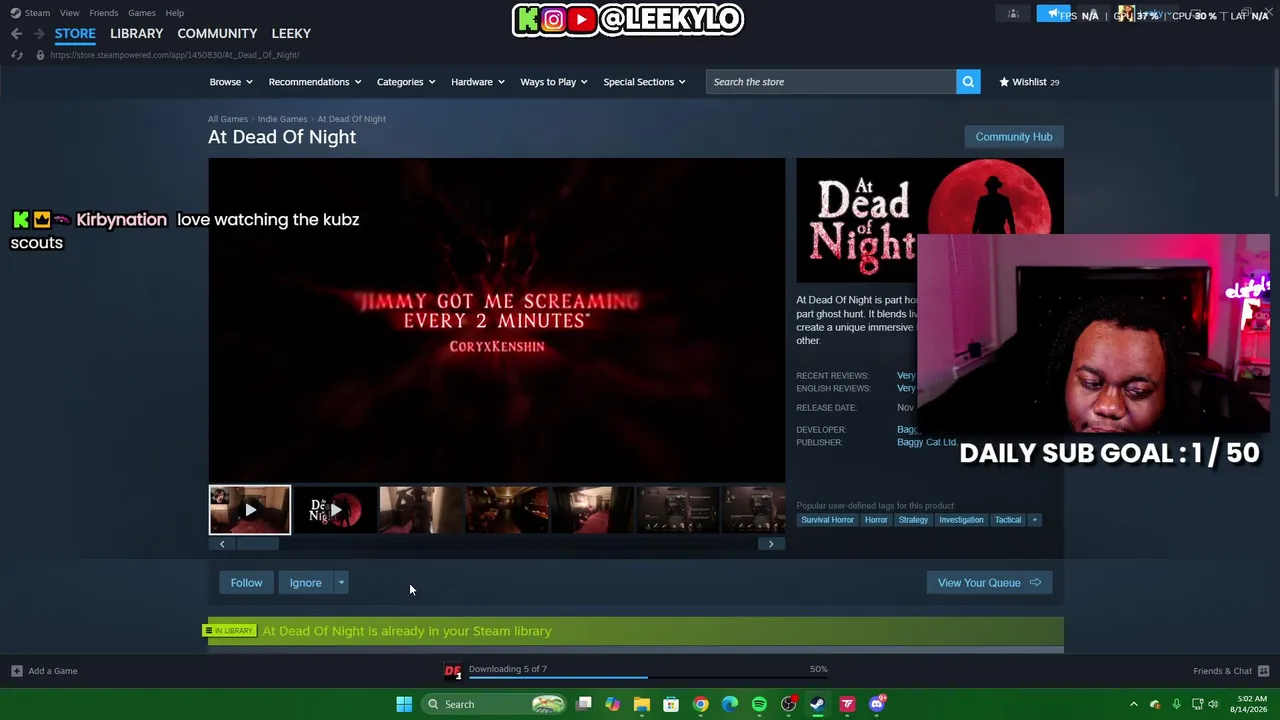The height and width of the screenshot is (720, 1280).
Task: Expand the Special Sections dropdown
Action: (x=645, y=82)
